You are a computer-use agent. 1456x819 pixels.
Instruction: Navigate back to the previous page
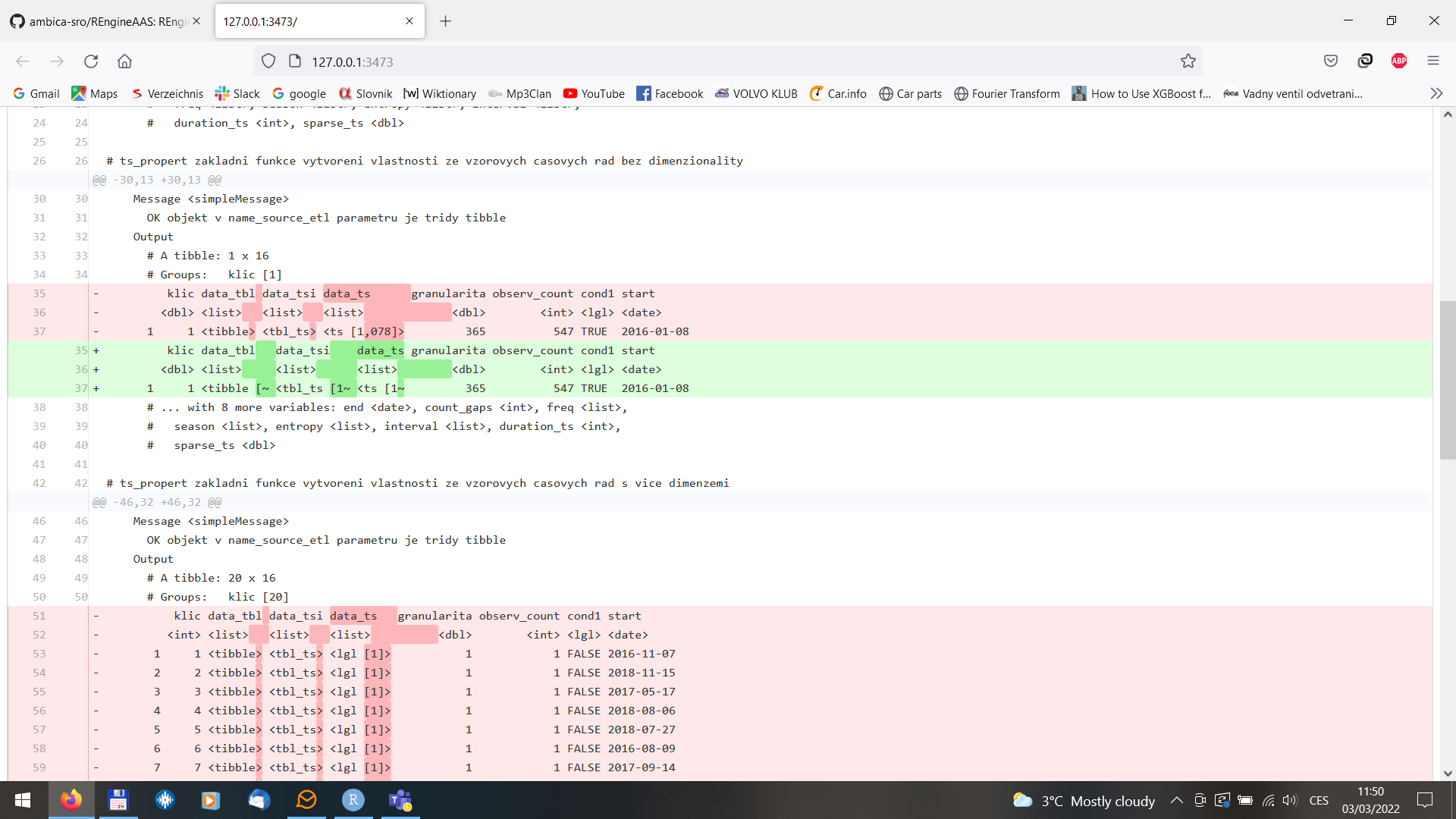[x=22, y=61]
